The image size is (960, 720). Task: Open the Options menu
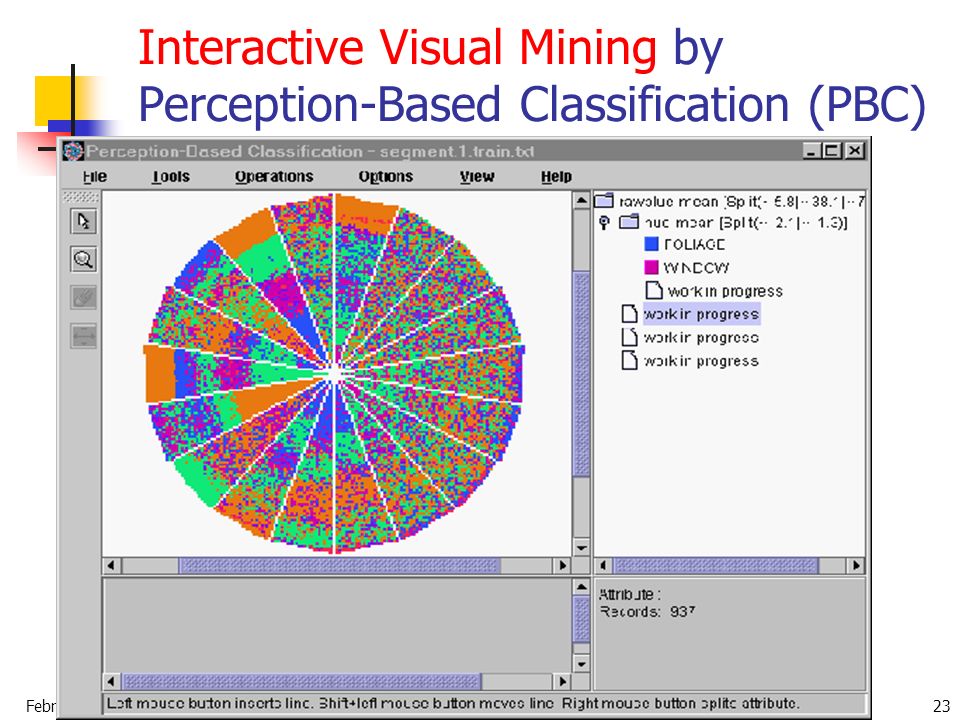tap(386, 176)
